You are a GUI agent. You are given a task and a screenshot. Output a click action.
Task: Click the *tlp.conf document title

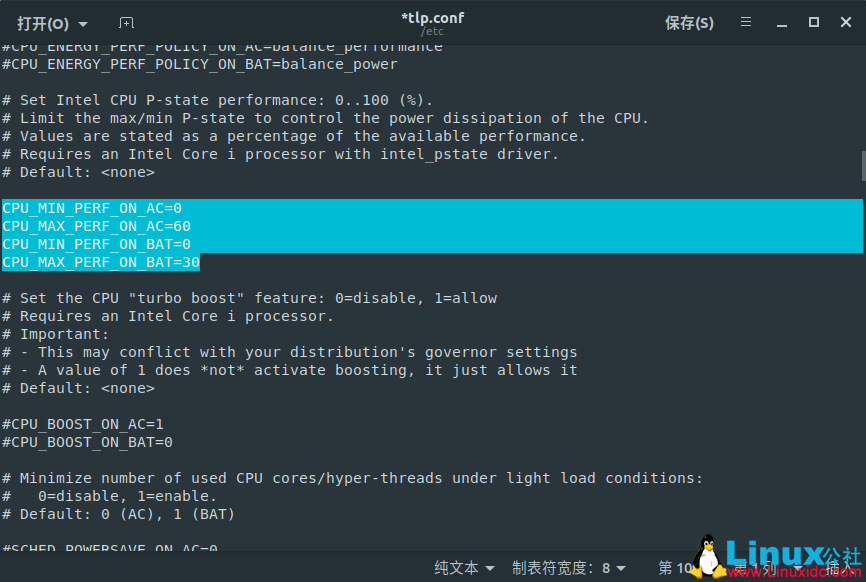point(432,16)
